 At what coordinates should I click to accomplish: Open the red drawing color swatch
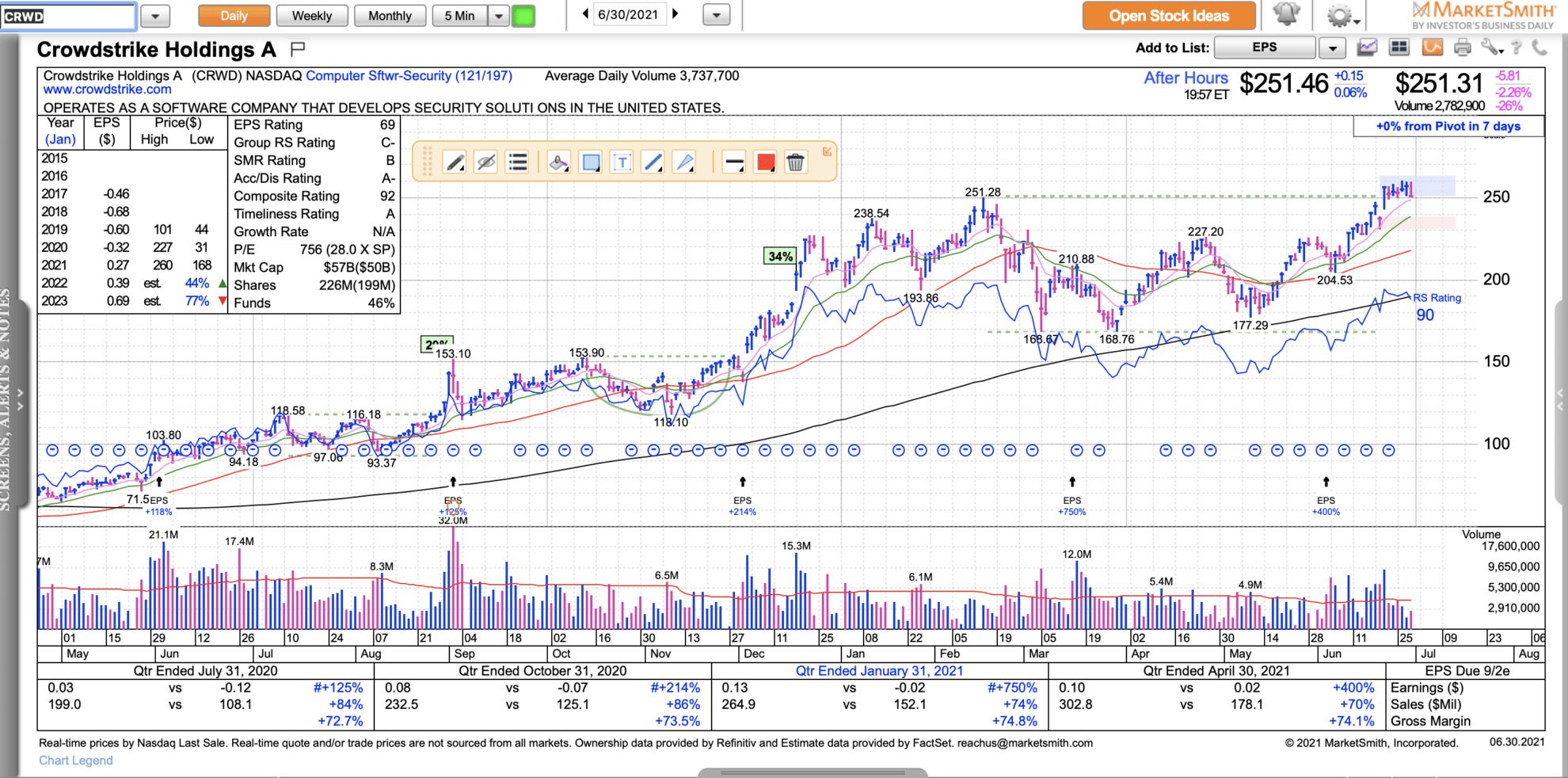pyautogui.click(x=765, y=162)
